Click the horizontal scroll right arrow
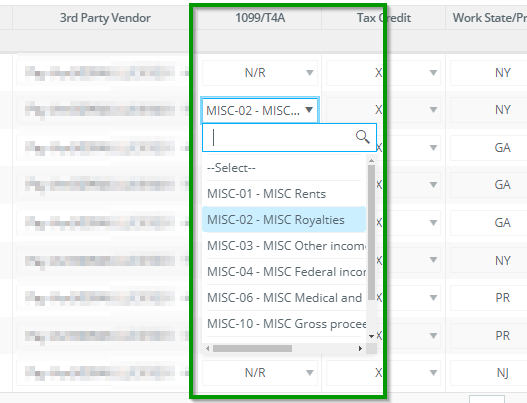The height and width of the screenshot is (403, 527). point(360,348)
